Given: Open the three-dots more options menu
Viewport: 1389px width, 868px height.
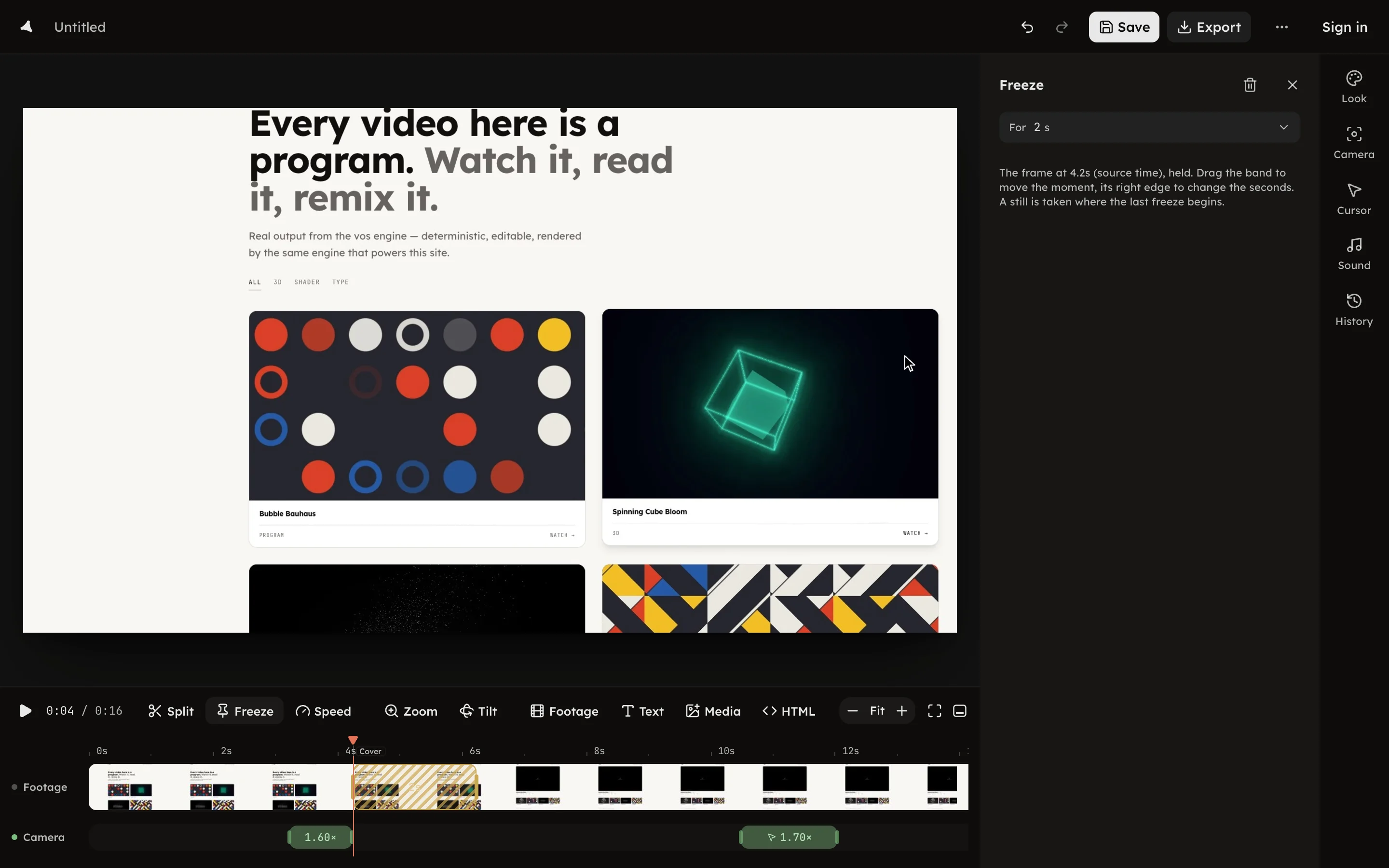Looking at the screenshot, I should (x=1281, y=27).
